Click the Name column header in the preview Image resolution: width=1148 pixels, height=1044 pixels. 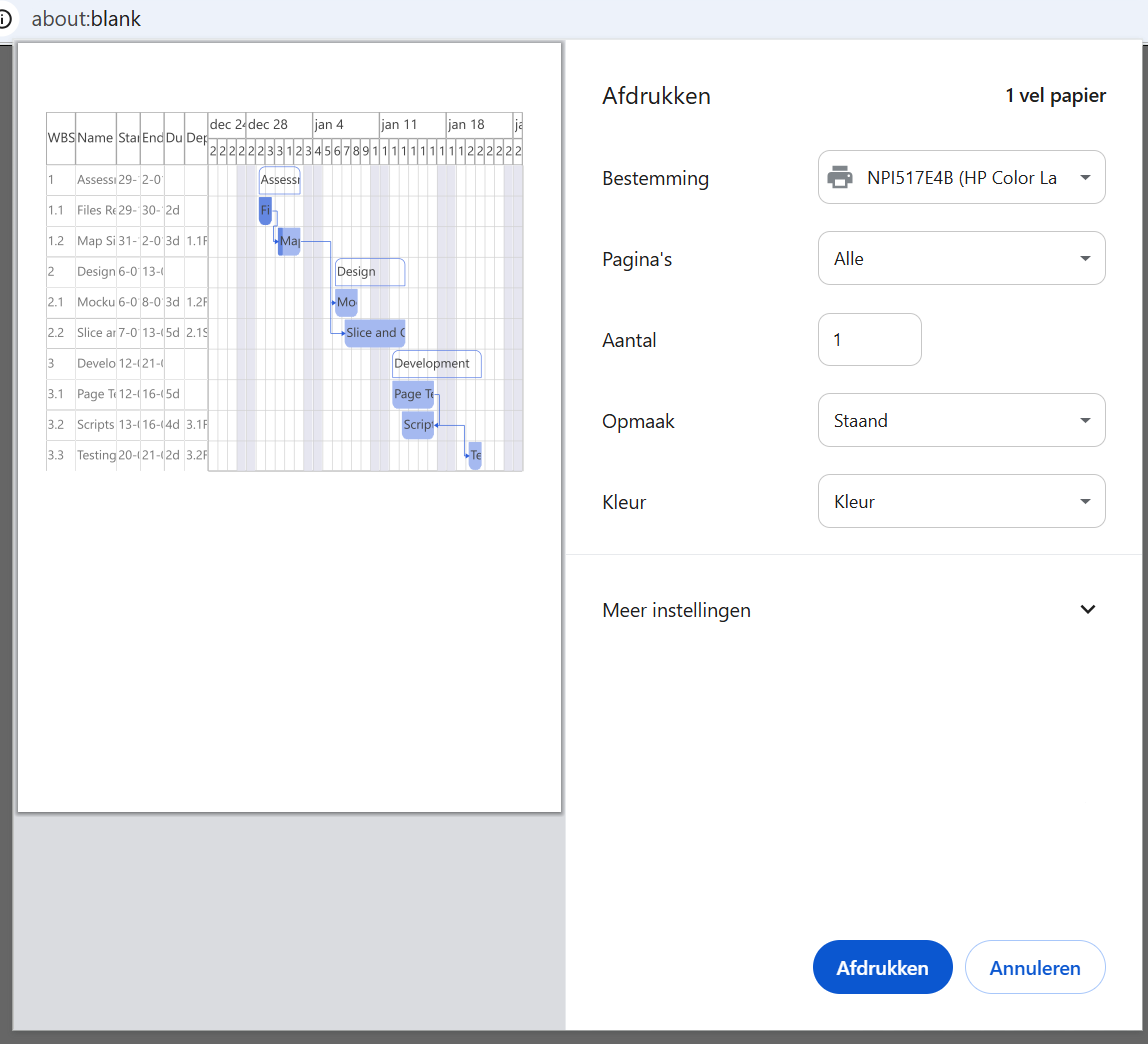96,138
